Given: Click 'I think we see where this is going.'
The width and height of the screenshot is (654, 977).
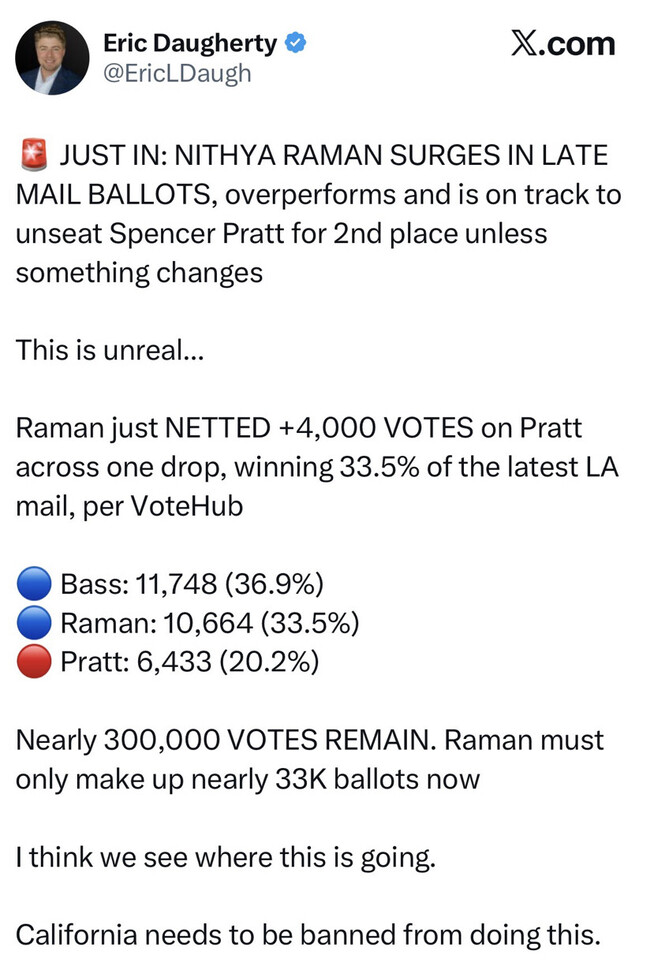Looking at the screenshot, I should 225,857.
